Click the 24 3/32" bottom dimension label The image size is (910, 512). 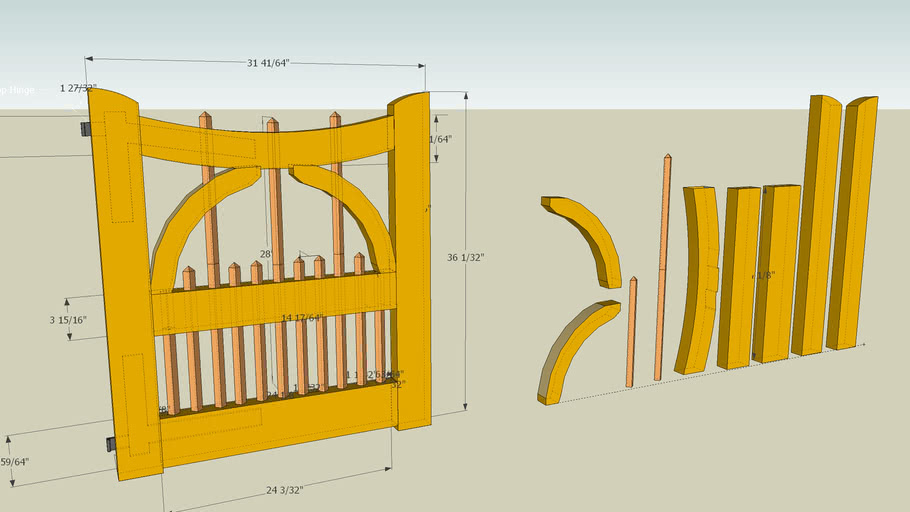click(x=283, y=489)
